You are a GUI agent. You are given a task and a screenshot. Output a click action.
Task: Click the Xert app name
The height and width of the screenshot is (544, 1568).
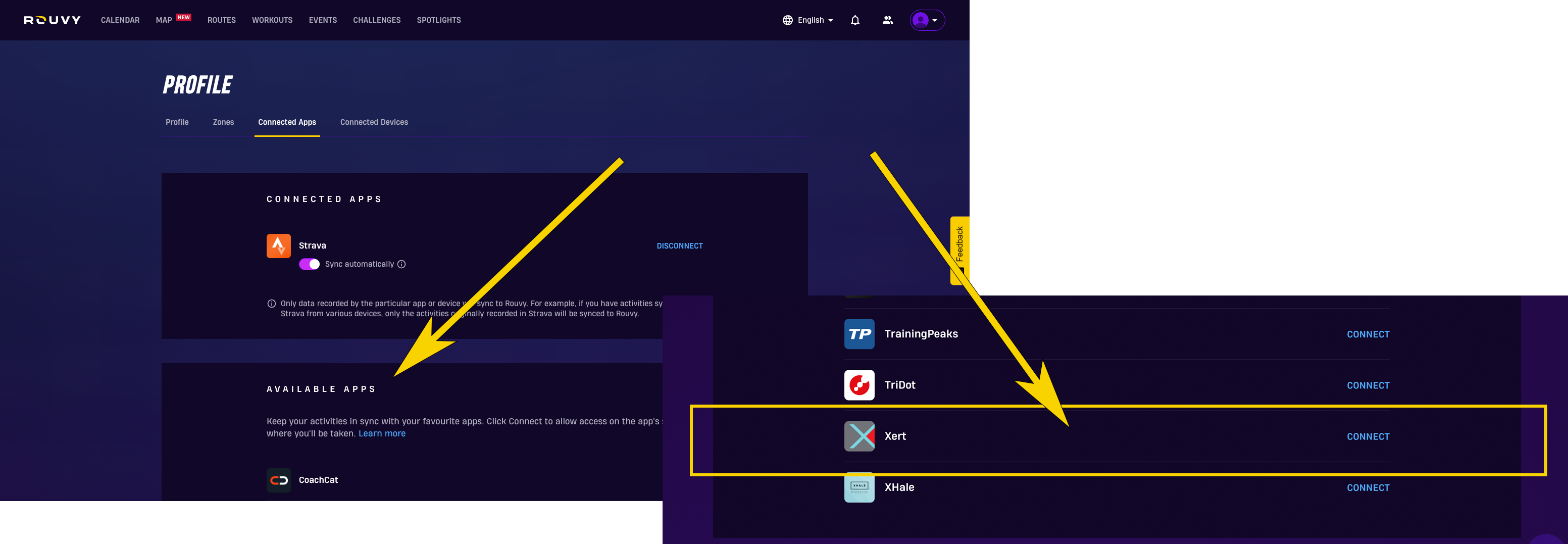895,436
